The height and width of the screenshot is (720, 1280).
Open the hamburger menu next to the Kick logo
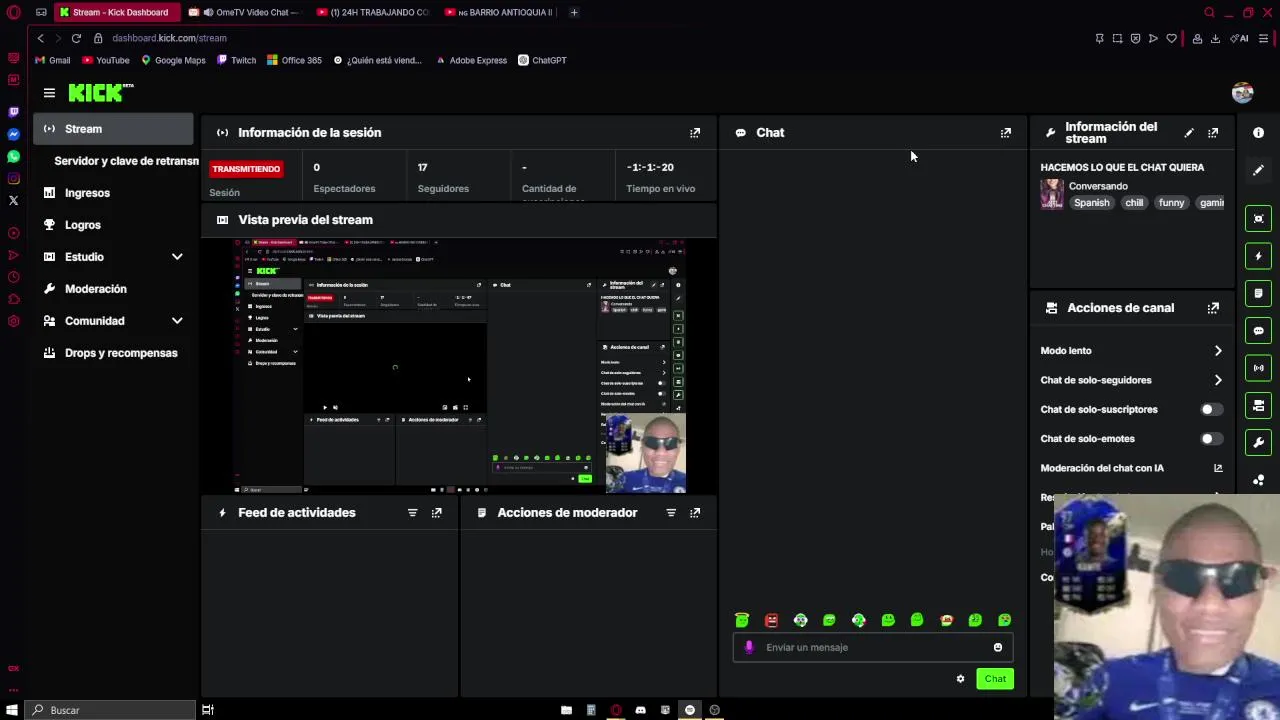point(49,93)
